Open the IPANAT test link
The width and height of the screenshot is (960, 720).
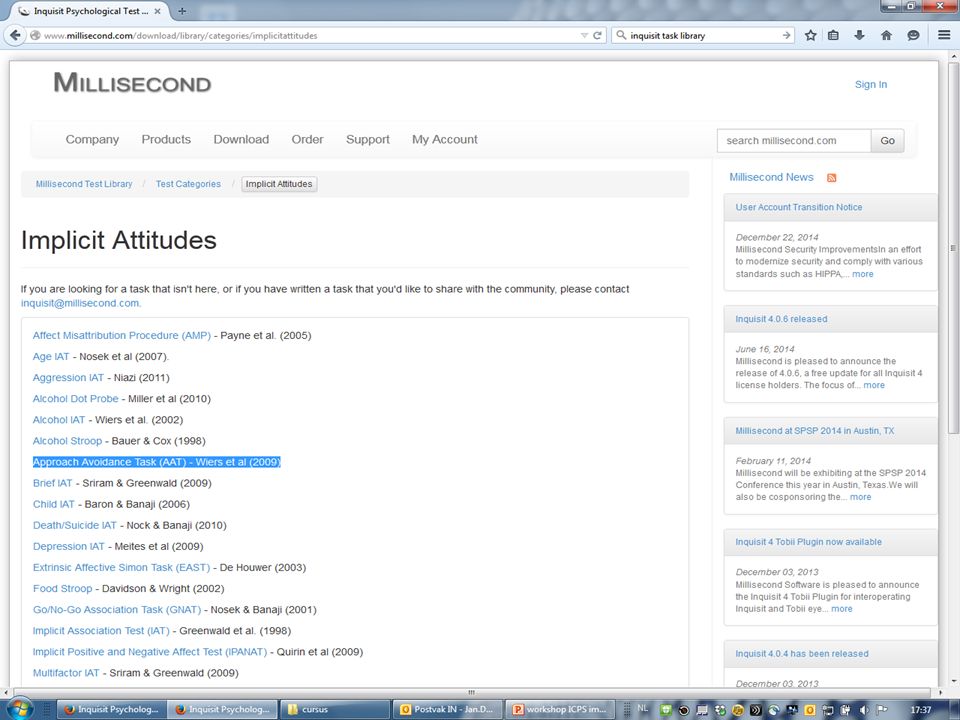click(149, 652)
